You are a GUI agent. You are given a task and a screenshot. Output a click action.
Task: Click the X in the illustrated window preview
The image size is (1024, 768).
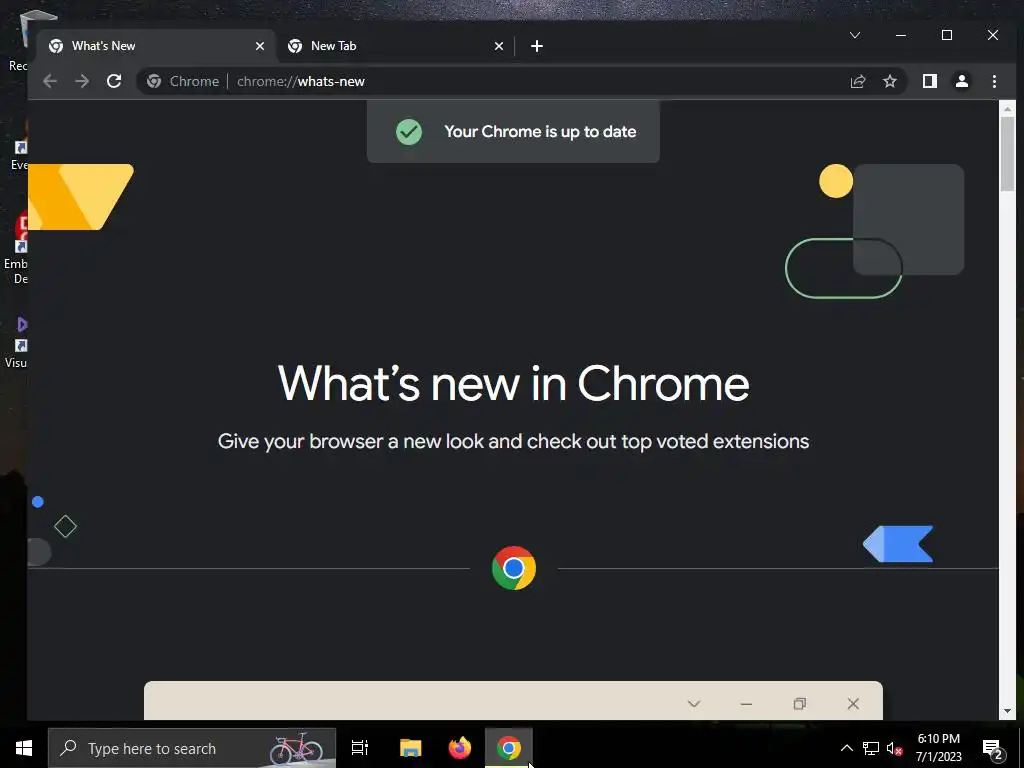853,703
